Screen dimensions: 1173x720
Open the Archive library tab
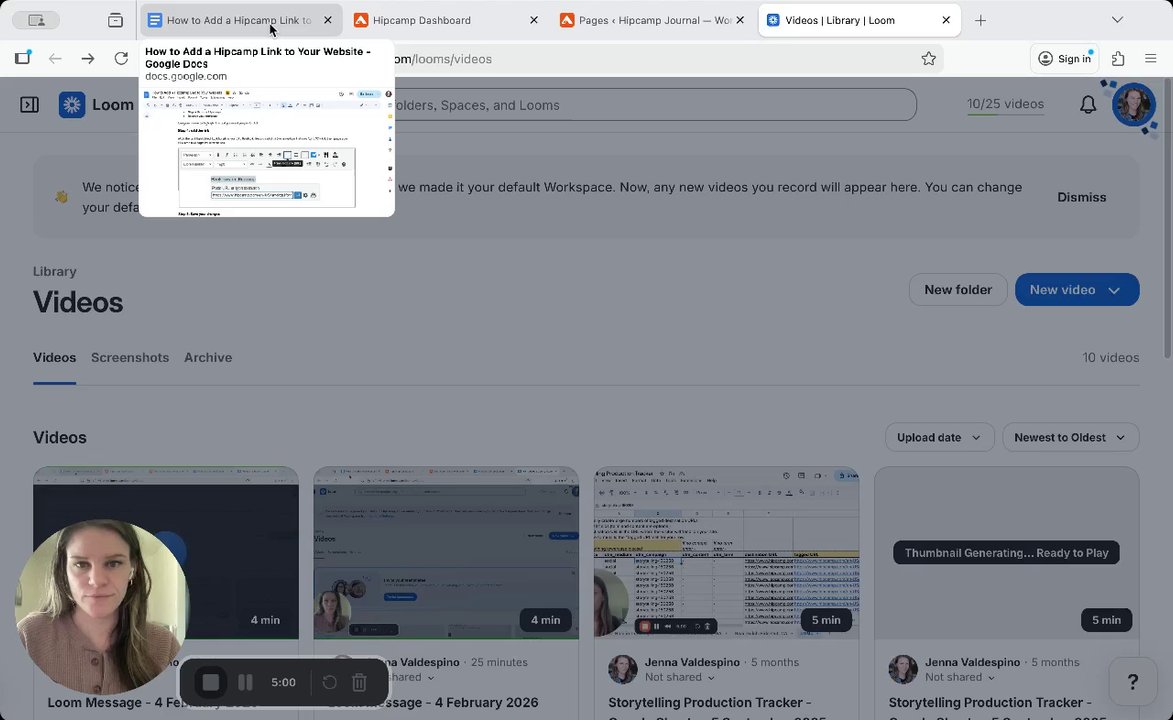click(x=208, y=358)
